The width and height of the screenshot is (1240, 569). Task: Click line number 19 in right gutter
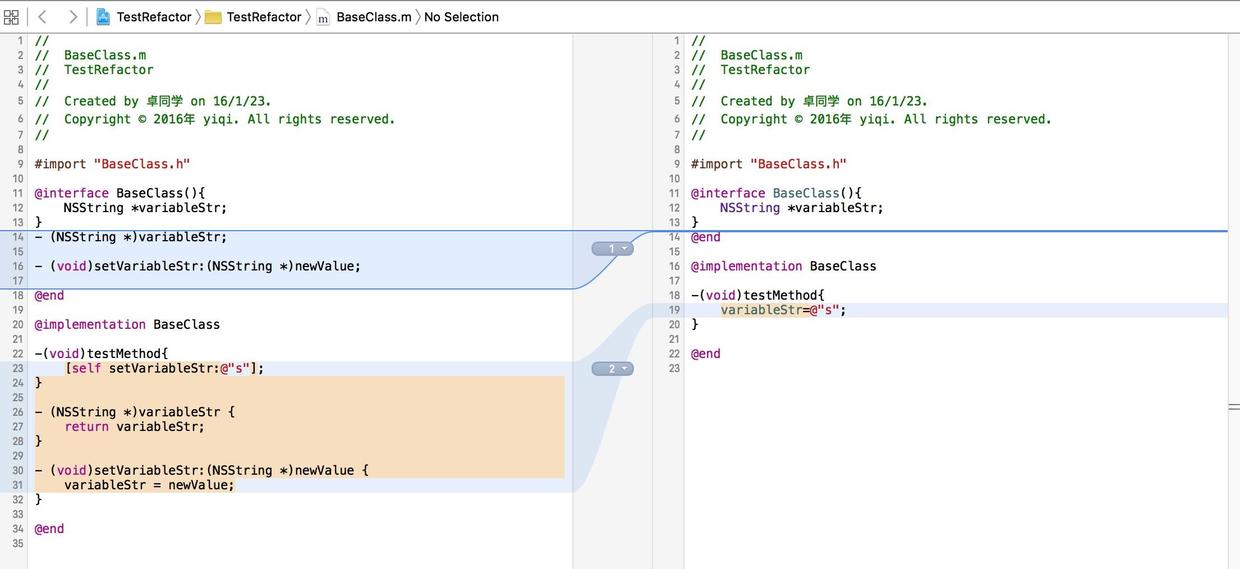[674, 310]
